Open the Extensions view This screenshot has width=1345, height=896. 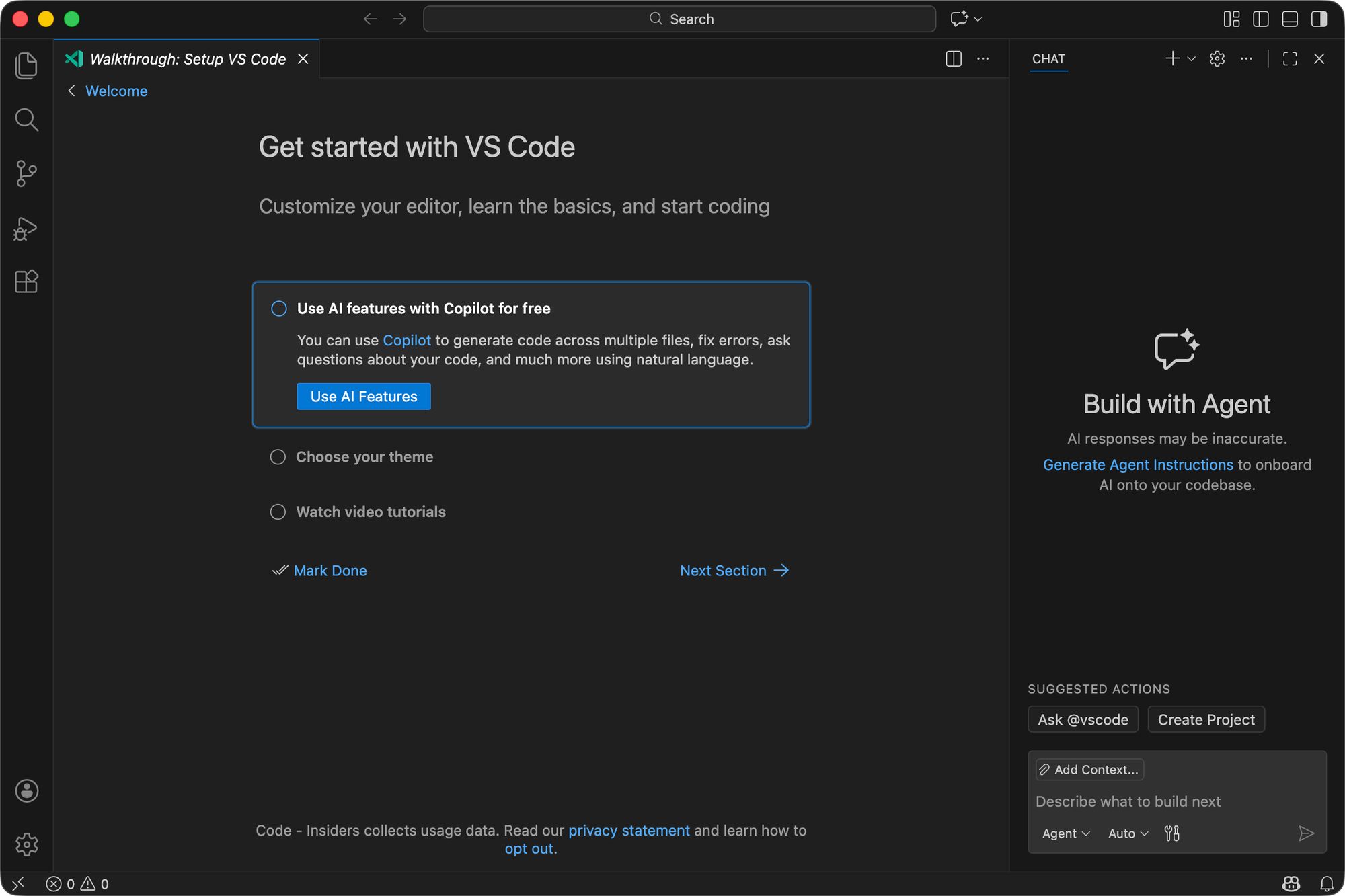click(26, 282)
